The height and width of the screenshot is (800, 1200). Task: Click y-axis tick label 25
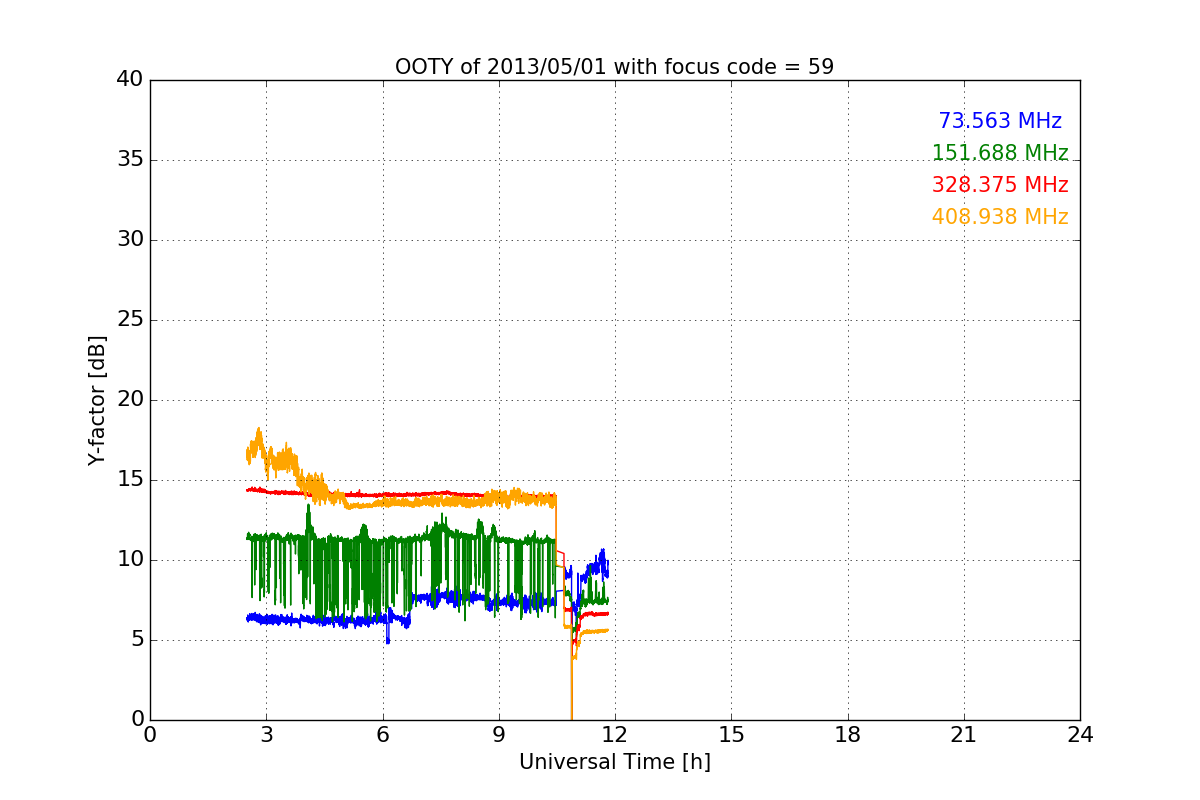[x=130, y=320]
